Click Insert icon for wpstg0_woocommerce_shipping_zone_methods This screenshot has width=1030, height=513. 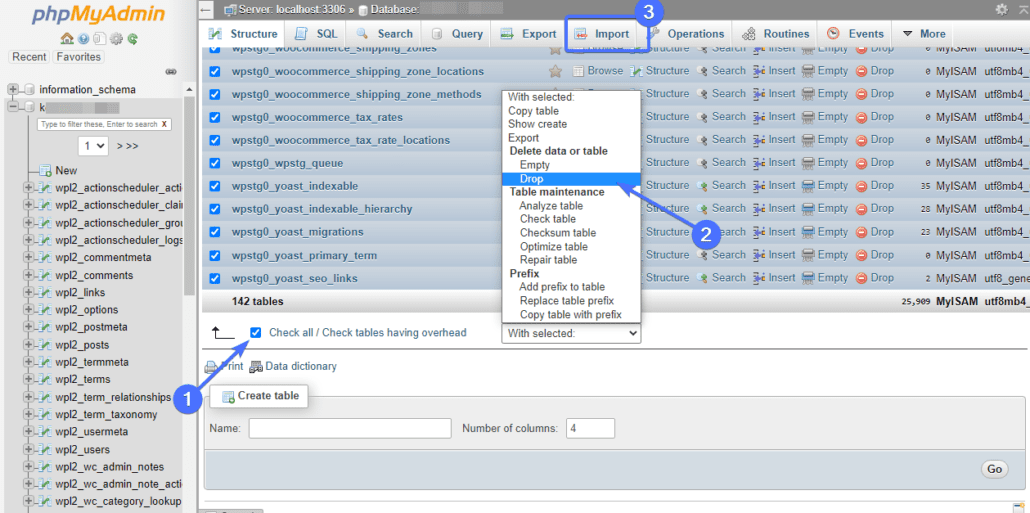point(759,94)
